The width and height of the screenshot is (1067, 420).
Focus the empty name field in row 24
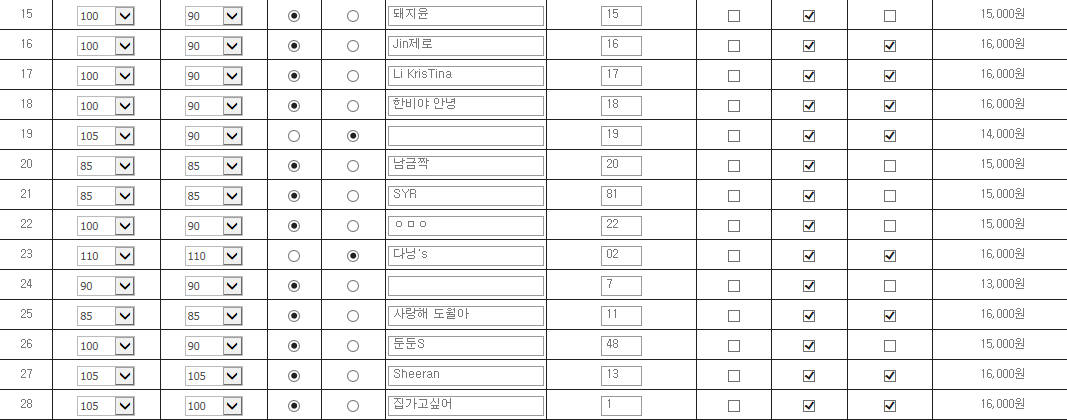465,286
